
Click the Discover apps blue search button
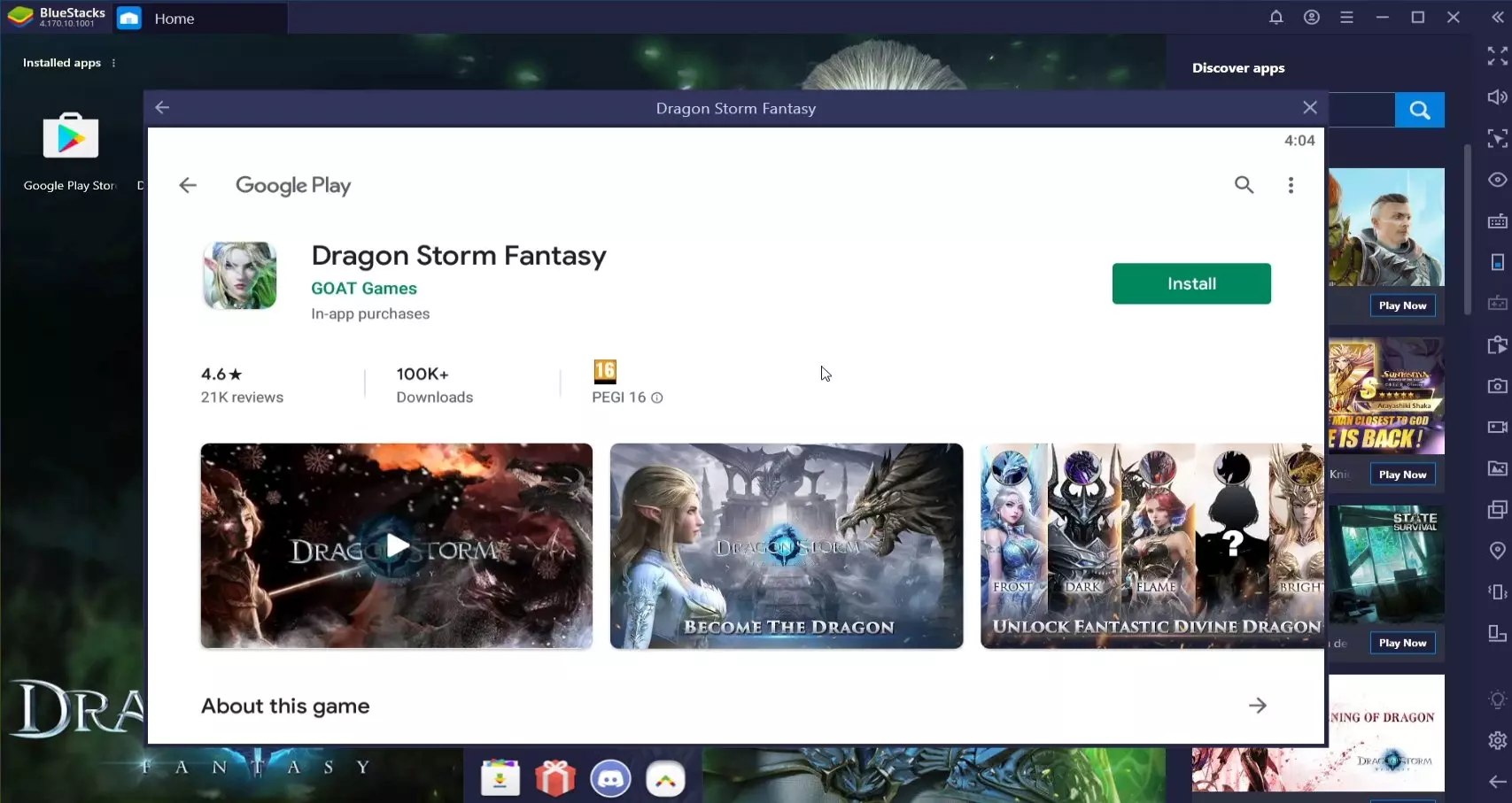coord(1419,110)
